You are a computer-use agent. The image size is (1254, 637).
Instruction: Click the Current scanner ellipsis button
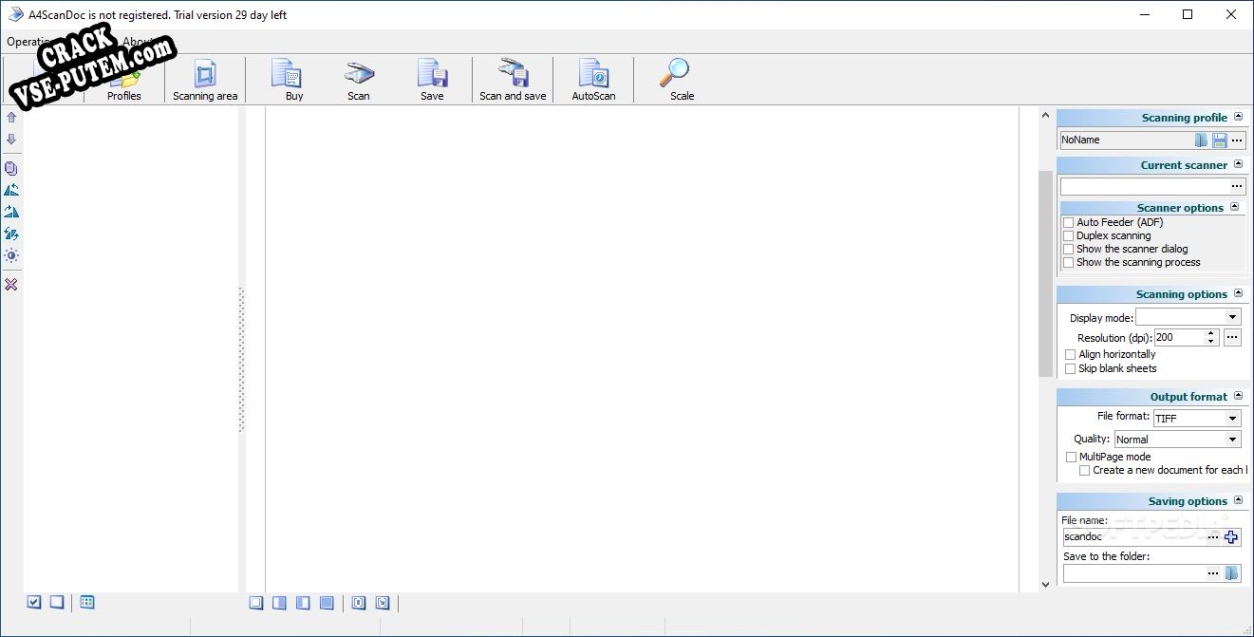click(x=1237, y=186)
